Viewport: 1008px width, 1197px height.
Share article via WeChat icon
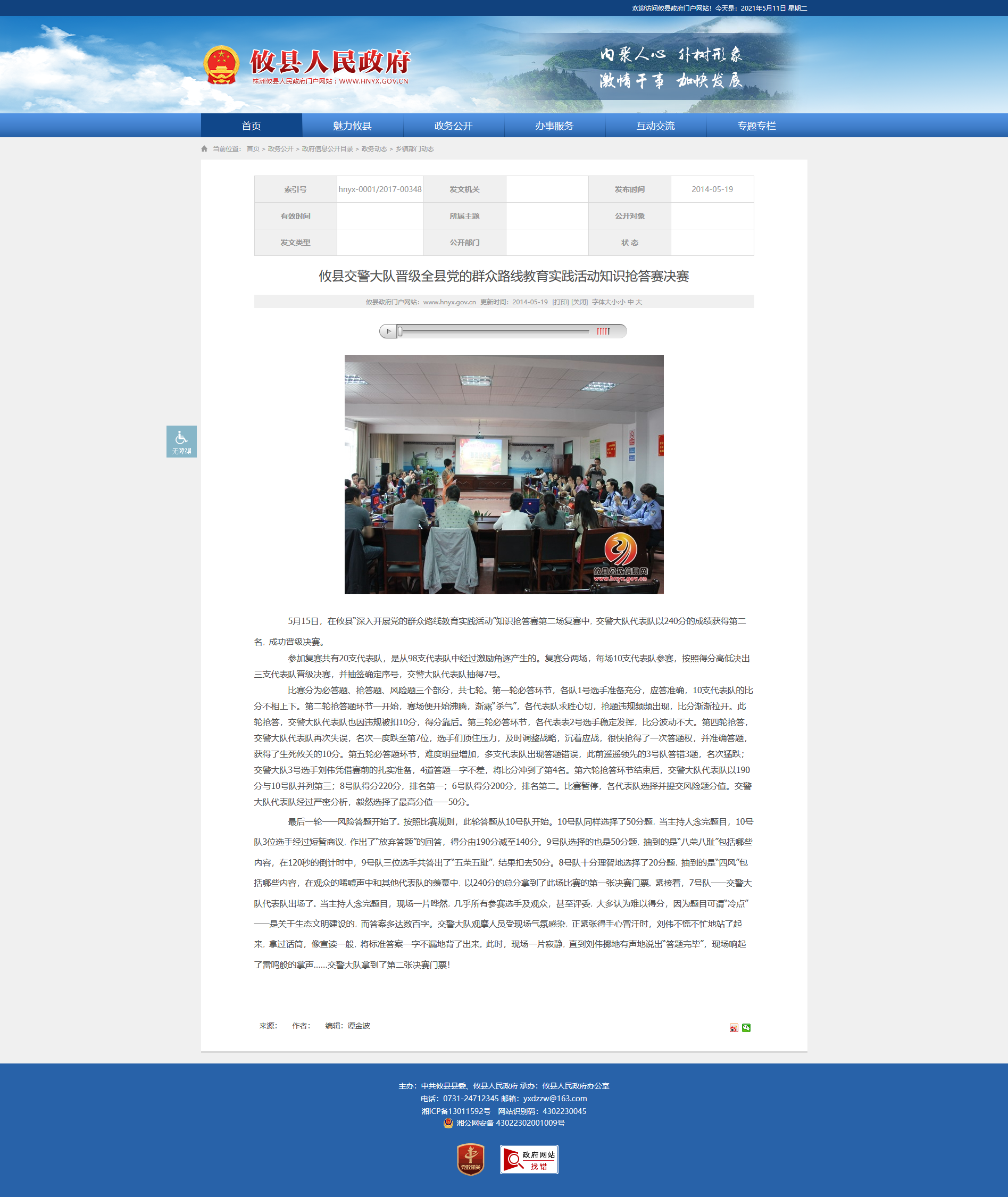point(746,1028)
